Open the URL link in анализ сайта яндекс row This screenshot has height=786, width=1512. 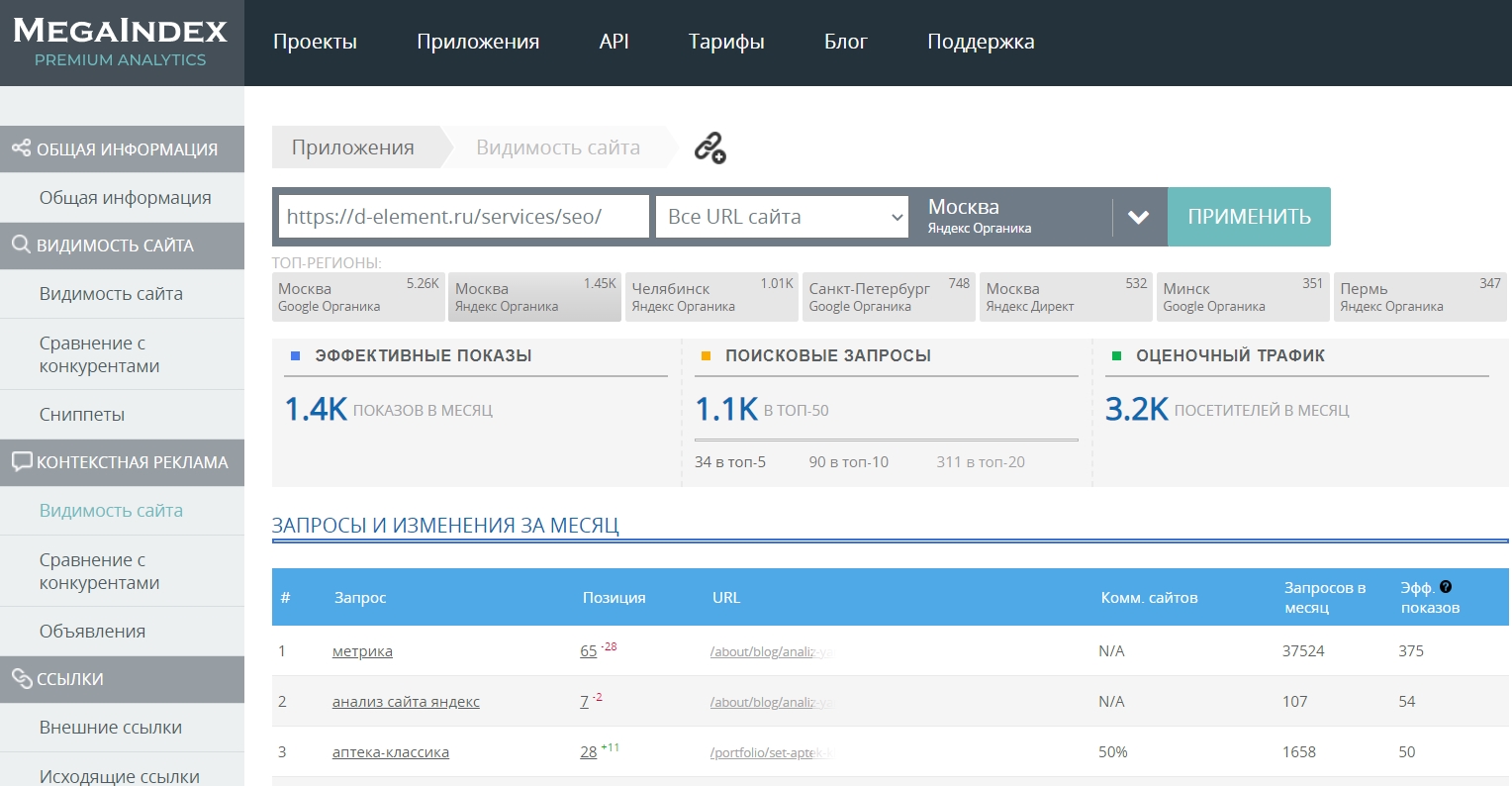[773, 702]
